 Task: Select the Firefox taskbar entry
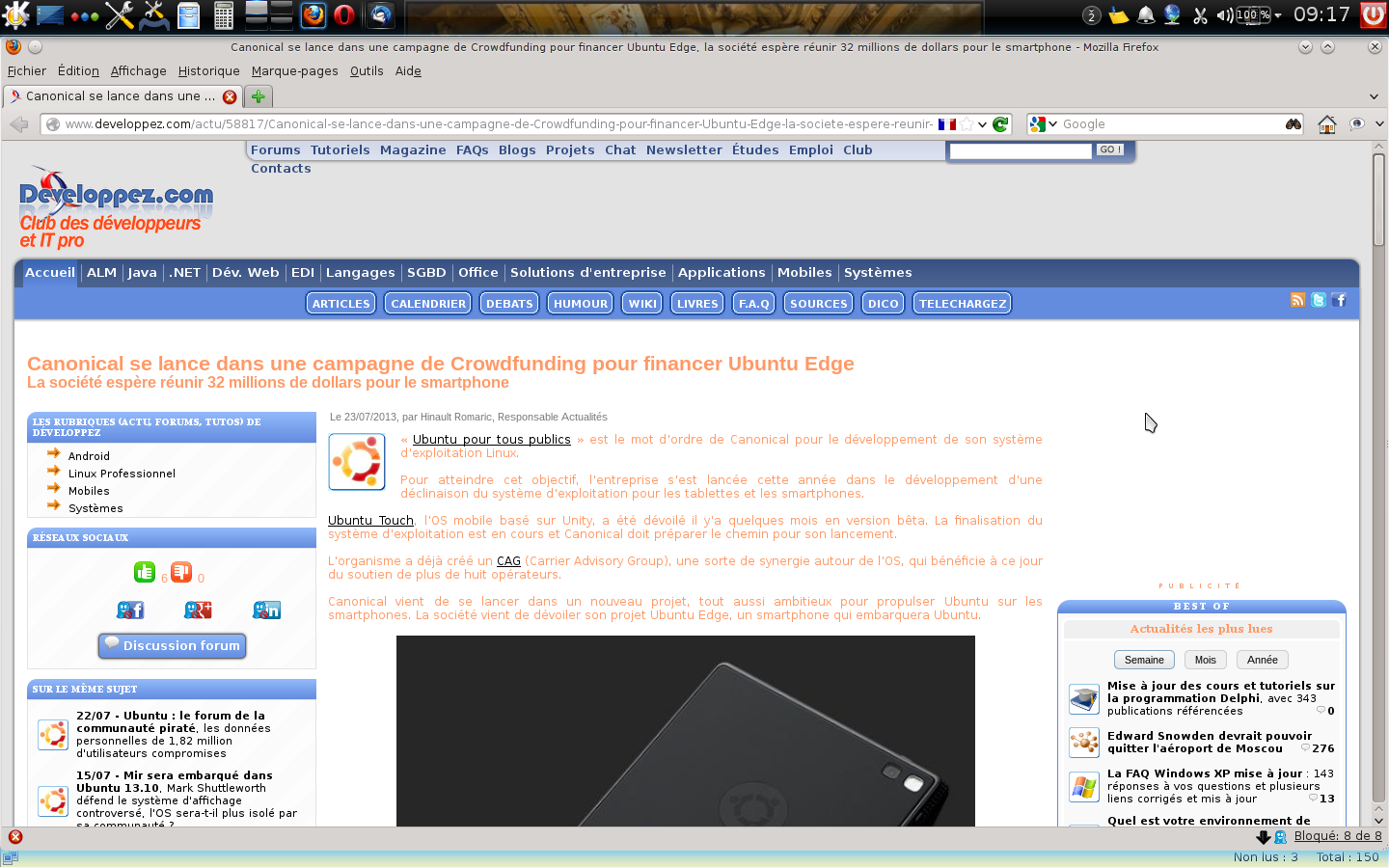click(313, 15)
